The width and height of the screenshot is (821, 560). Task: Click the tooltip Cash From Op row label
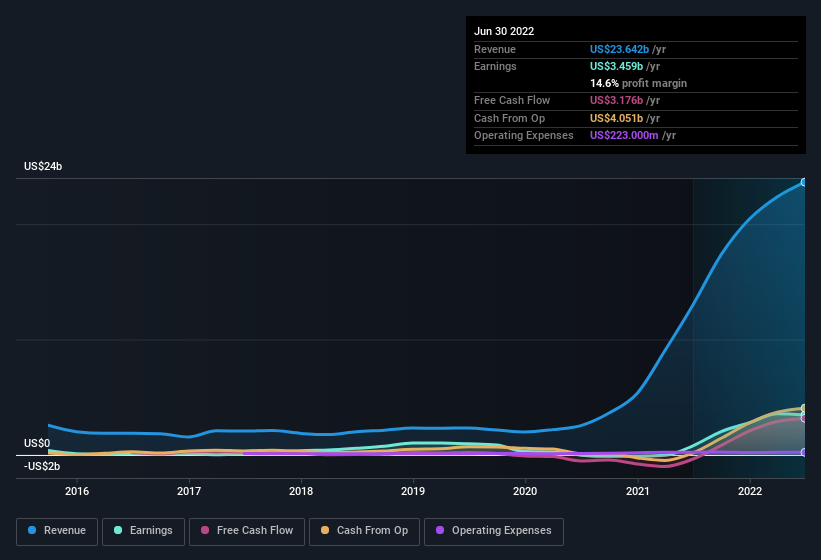509,118
